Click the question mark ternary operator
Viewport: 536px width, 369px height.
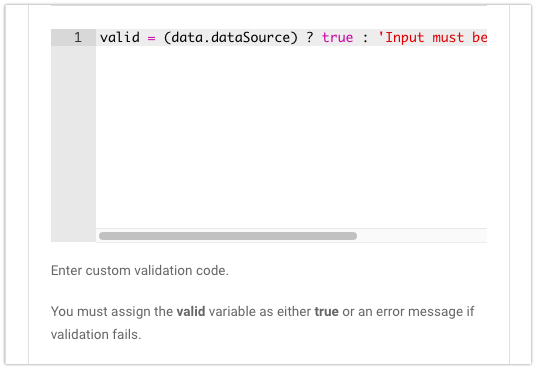click(x=310, y=37)
